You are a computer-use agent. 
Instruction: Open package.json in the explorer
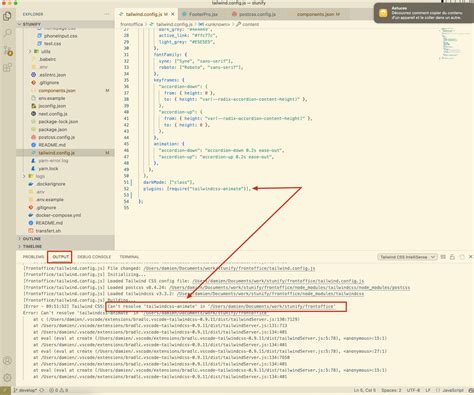pyautogui.click(x=52, y=129)
